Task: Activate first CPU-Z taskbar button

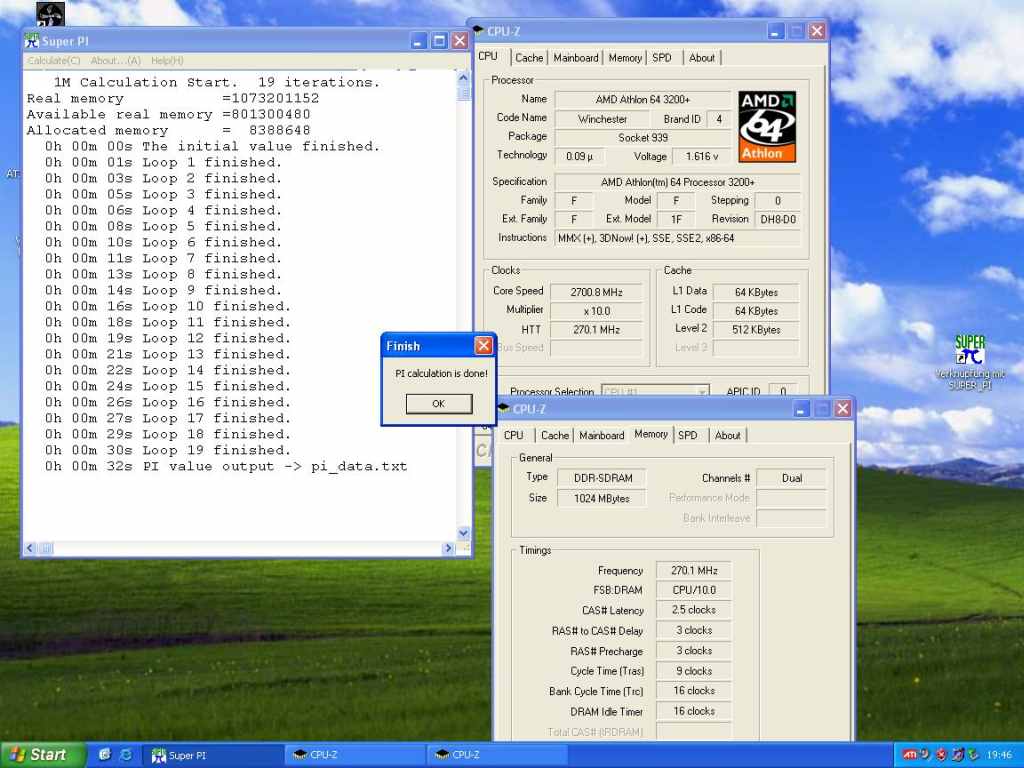Action: (x=355, y=756)
